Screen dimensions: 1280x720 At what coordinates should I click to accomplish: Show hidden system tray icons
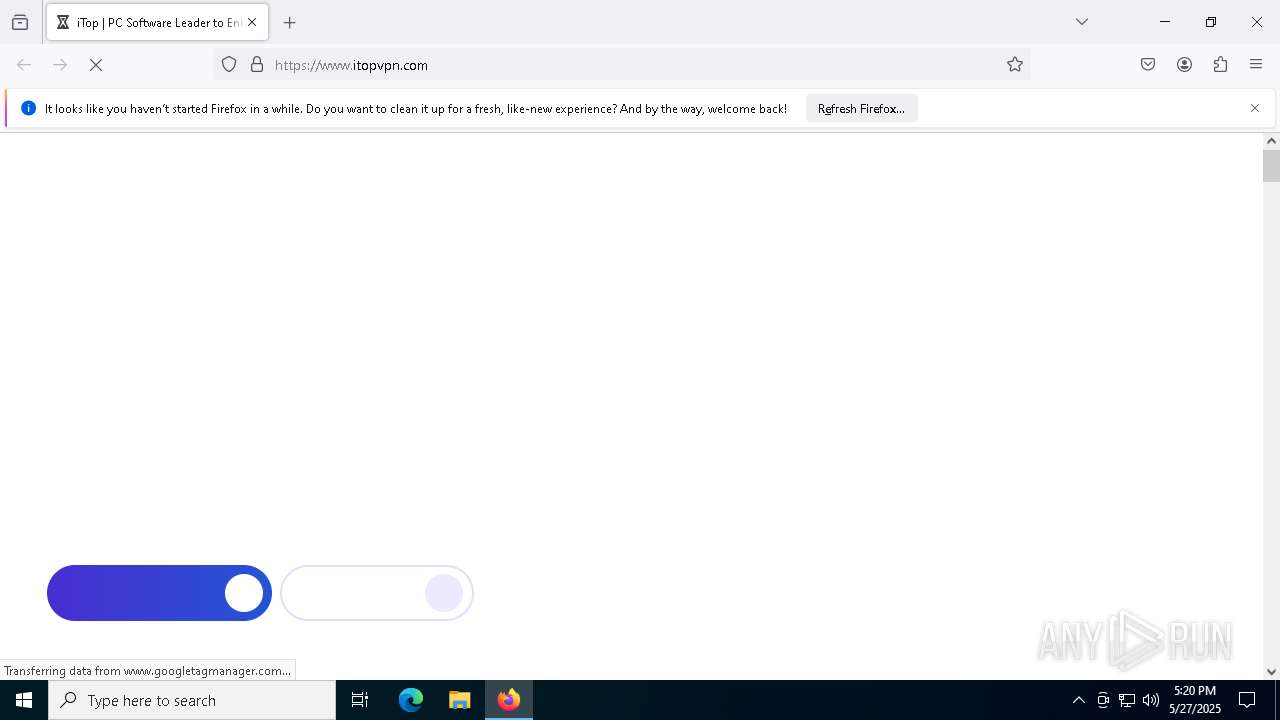(1078, 700)
